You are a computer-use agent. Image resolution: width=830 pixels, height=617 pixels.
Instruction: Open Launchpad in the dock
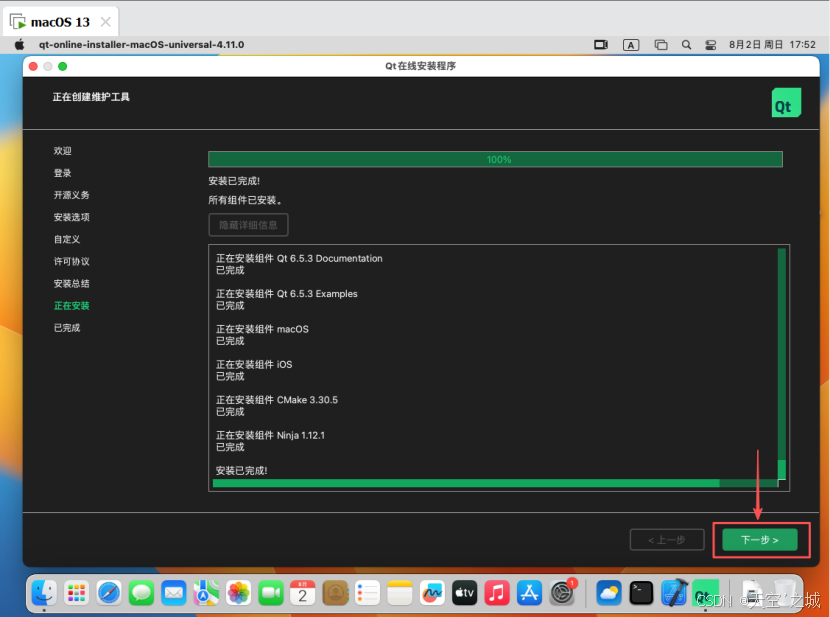pyautogui.click(x=77, y=593)
